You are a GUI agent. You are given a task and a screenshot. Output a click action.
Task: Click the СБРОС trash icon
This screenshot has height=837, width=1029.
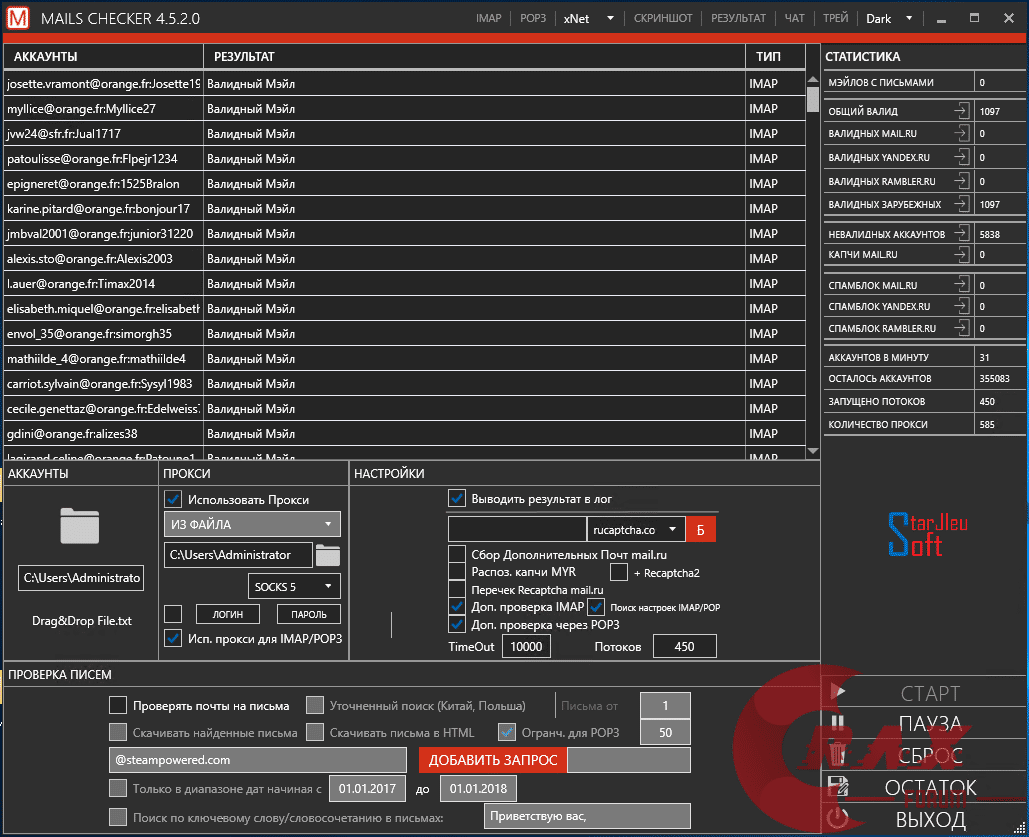coord(838,756)
